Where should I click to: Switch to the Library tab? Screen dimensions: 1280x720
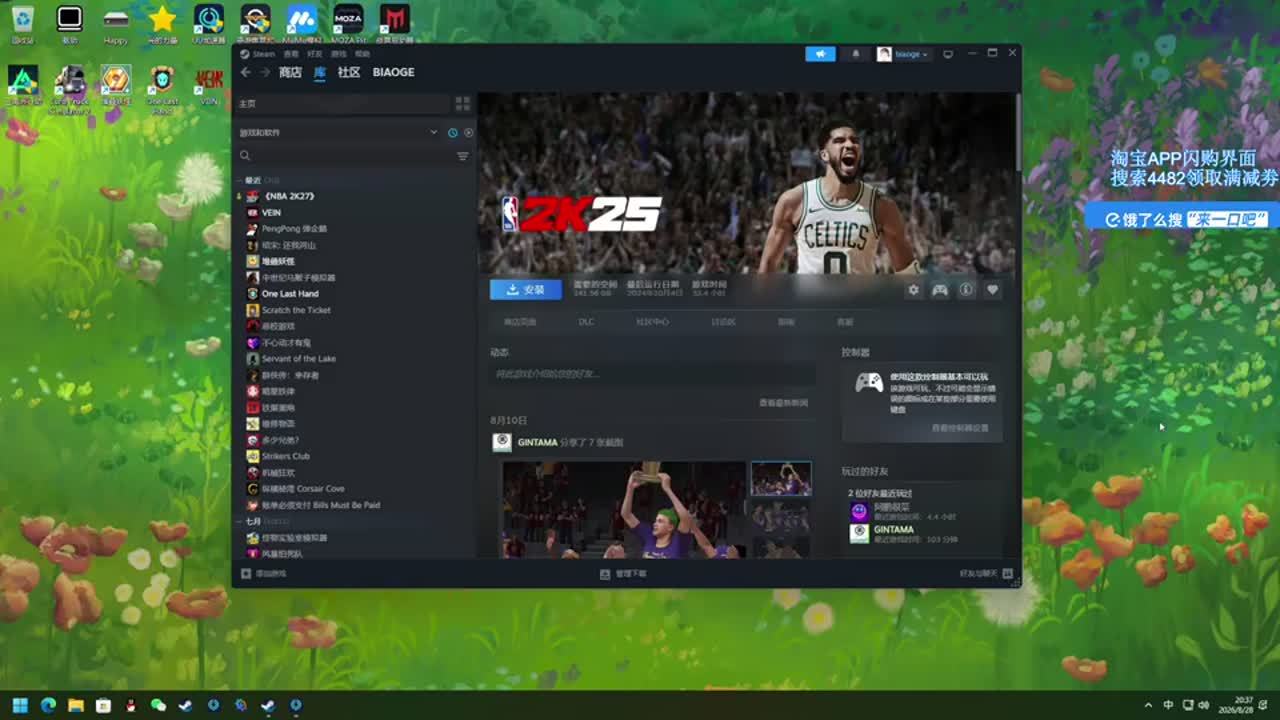tap(320, 72)
